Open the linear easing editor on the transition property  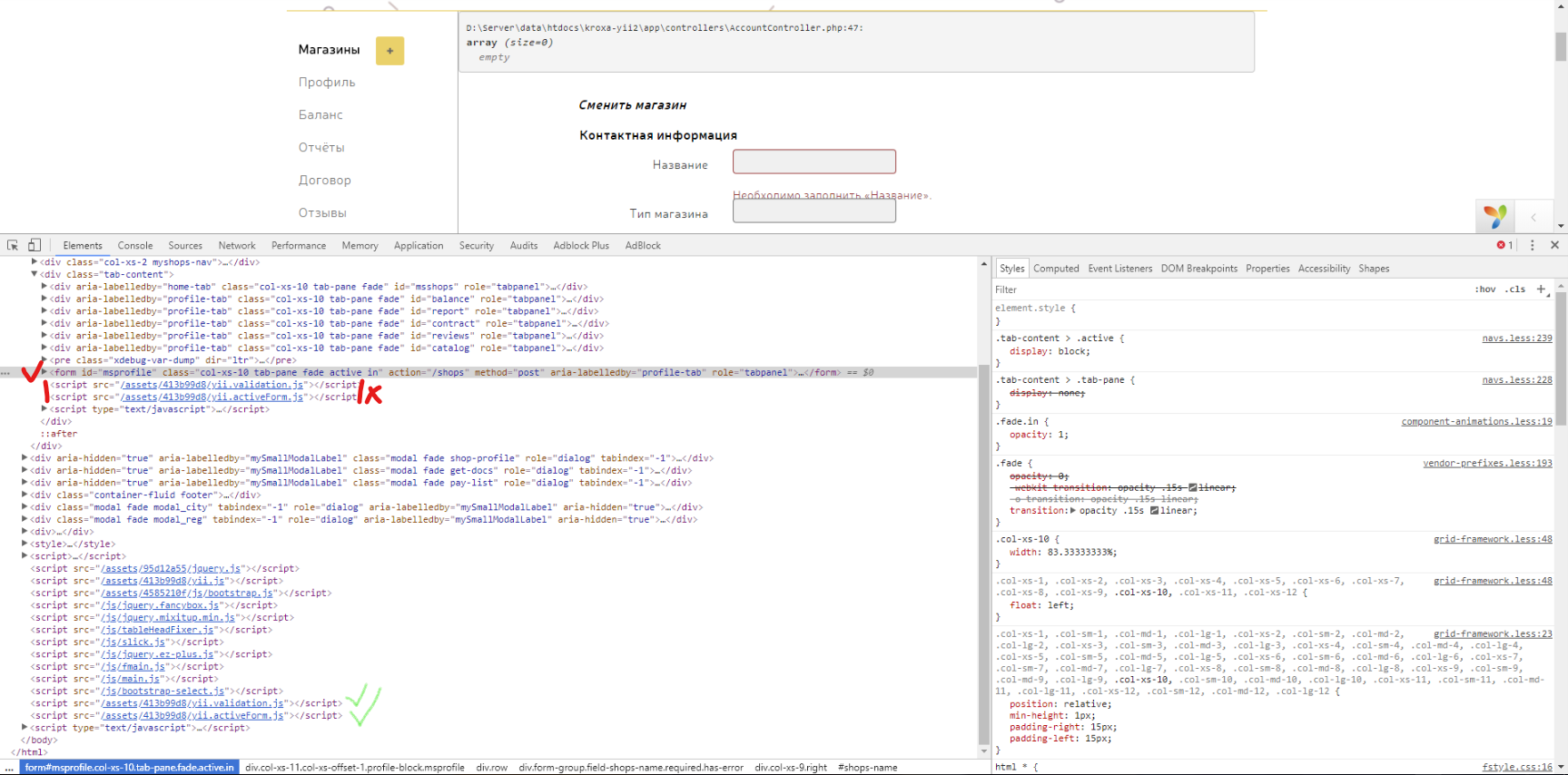click(x=1155, y=511)
